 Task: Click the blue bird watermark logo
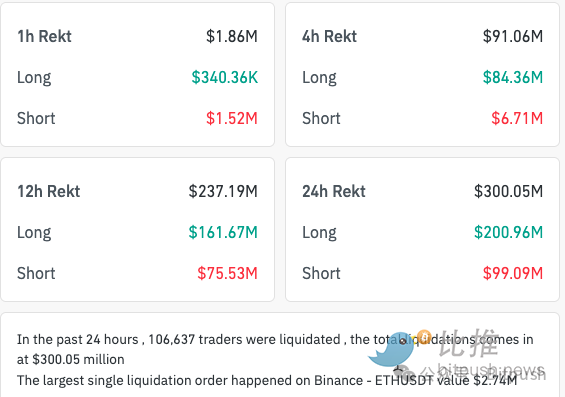click(391, 350)
